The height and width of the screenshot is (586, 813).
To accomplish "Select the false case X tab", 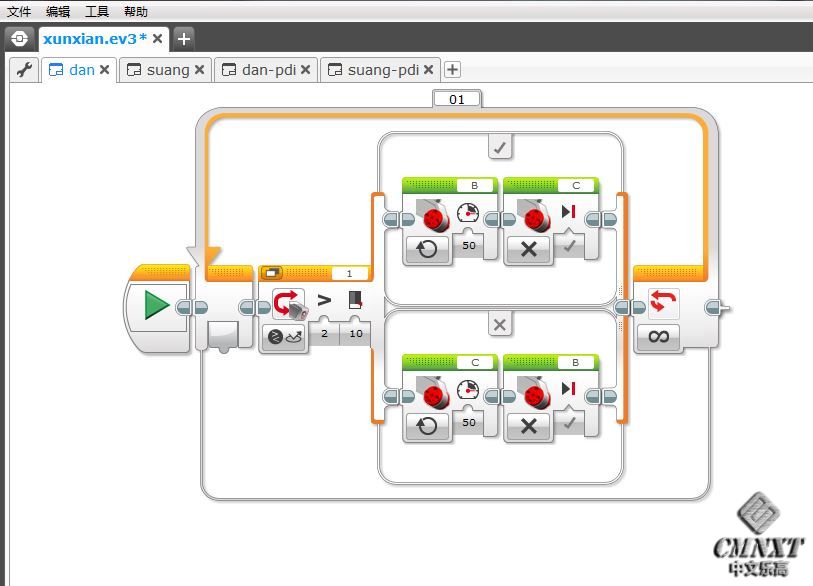I will (500, 325).
